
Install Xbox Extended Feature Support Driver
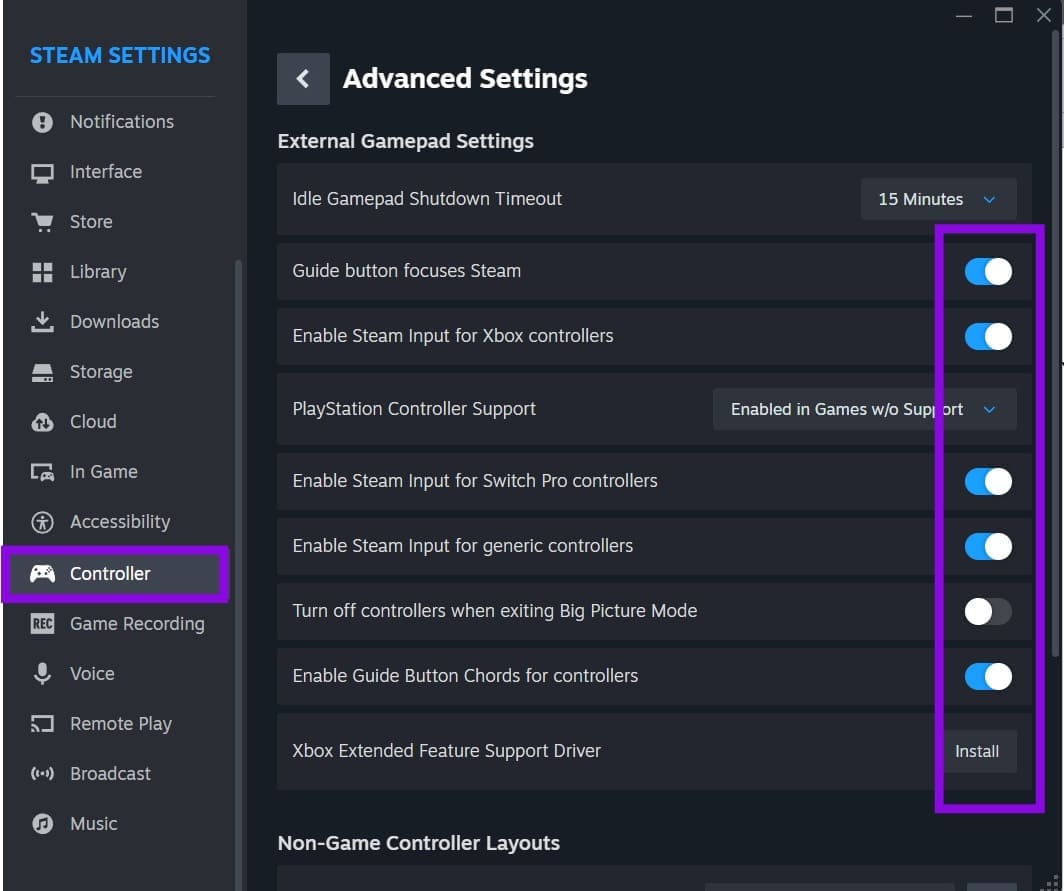coord(977,752)
